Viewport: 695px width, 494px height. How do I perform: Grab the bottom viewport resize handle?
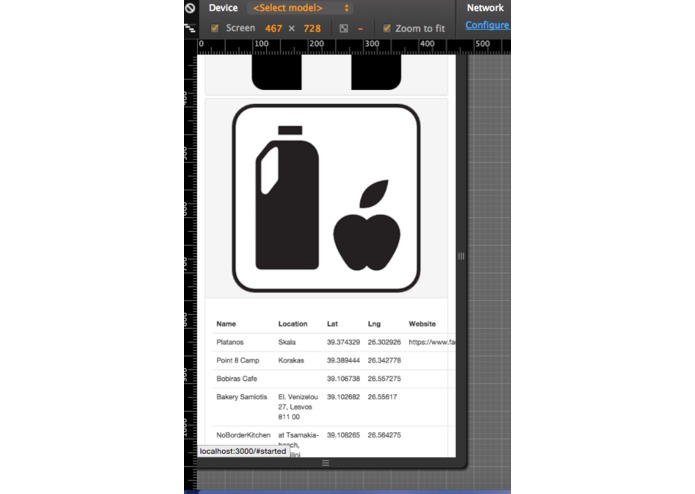pos(326,463)
